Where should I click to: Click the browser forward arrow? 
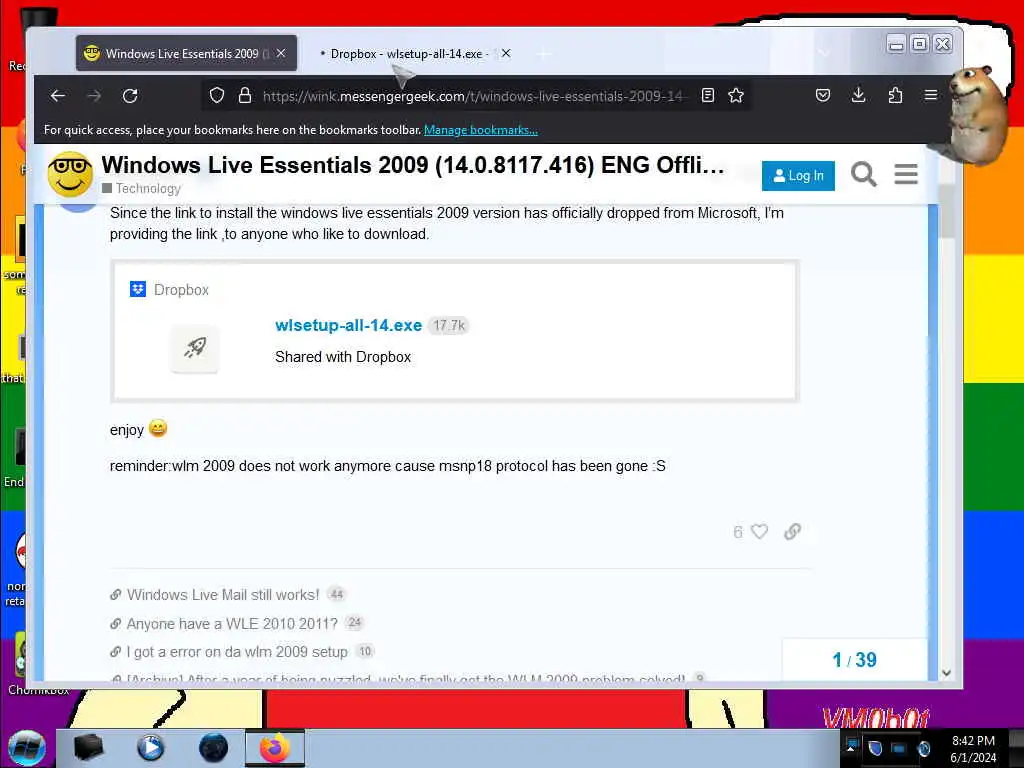[x=94, y=96]
